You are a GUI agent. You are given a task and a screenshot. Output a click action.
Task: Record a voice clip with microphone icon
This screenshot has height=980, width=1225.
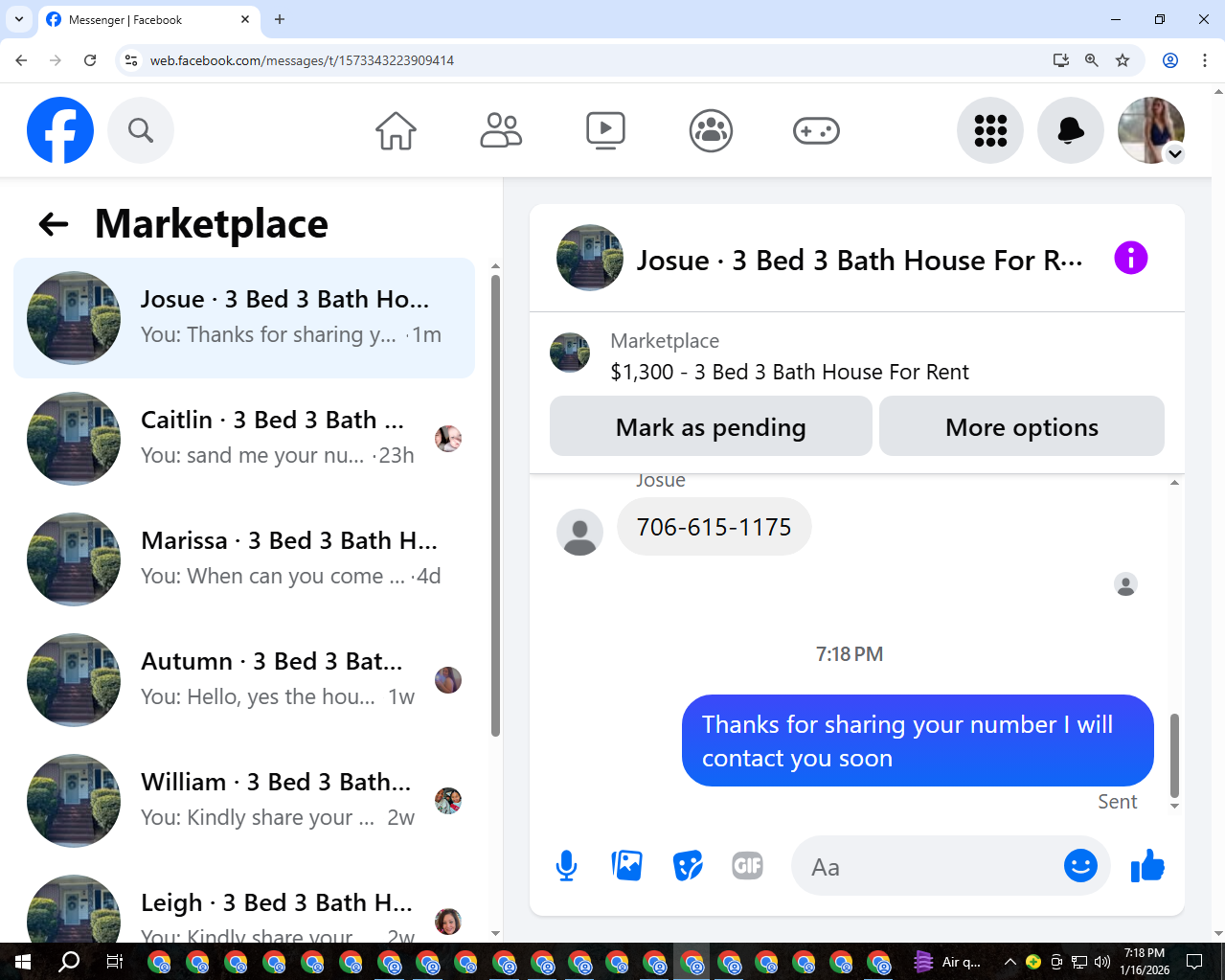(566, 866)
